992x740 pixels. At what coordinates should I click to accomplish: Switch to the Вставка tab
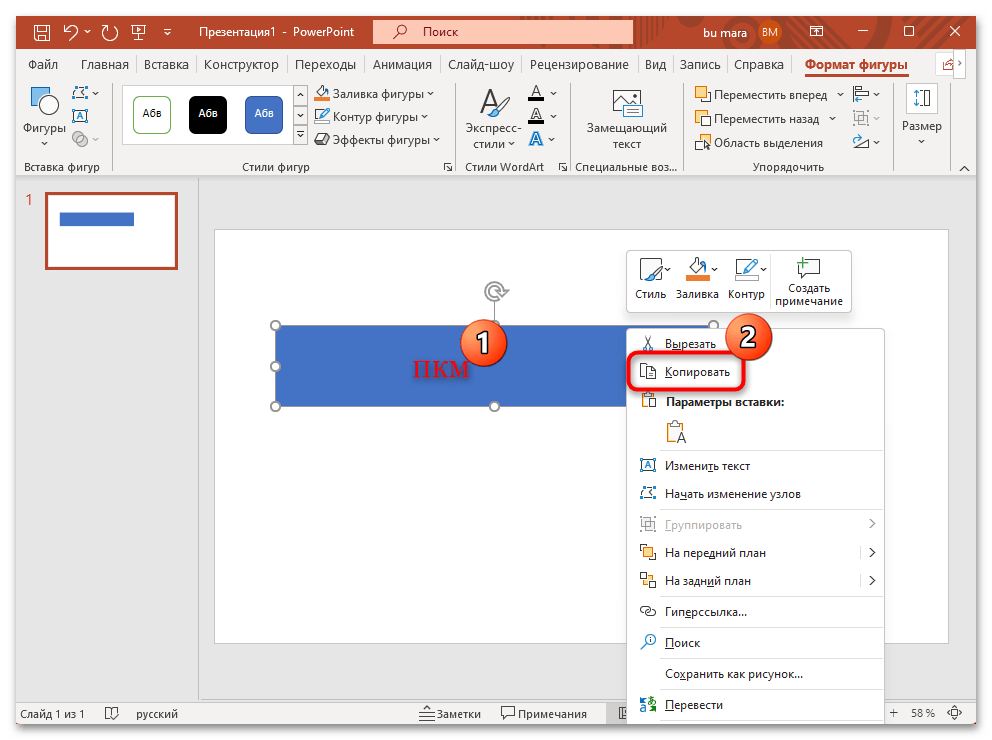pyautogui.click(x=166, y=65)
